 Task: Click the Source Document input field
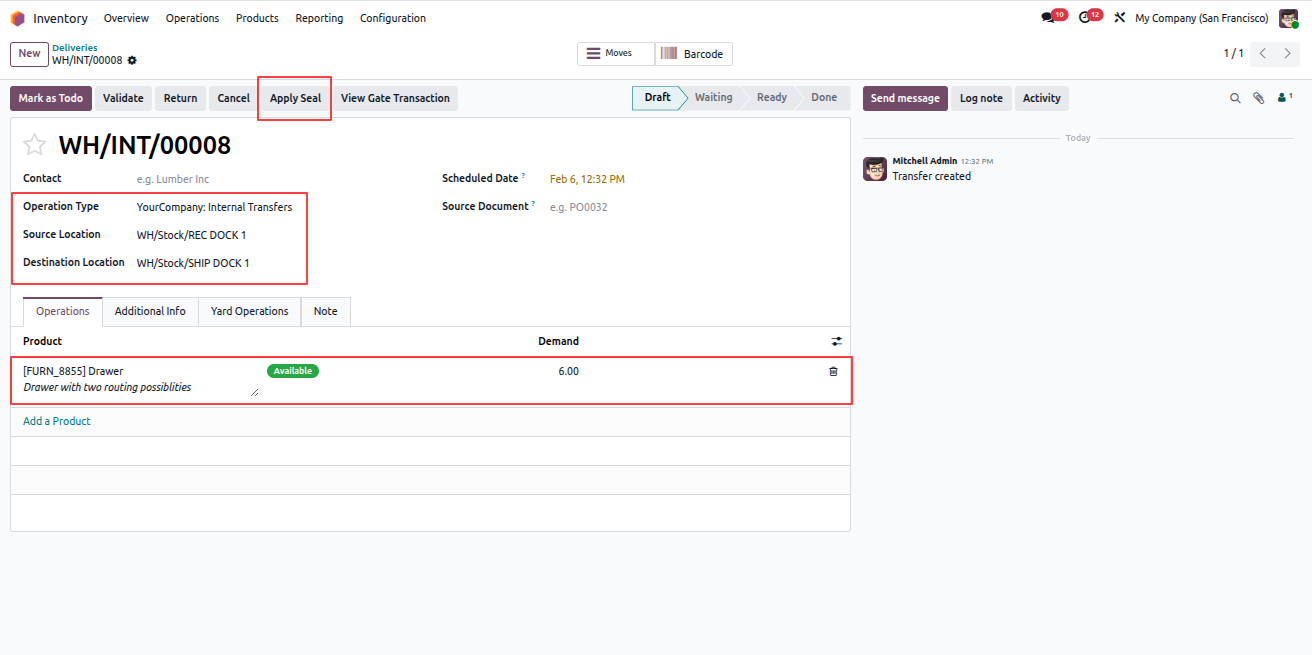695,207
